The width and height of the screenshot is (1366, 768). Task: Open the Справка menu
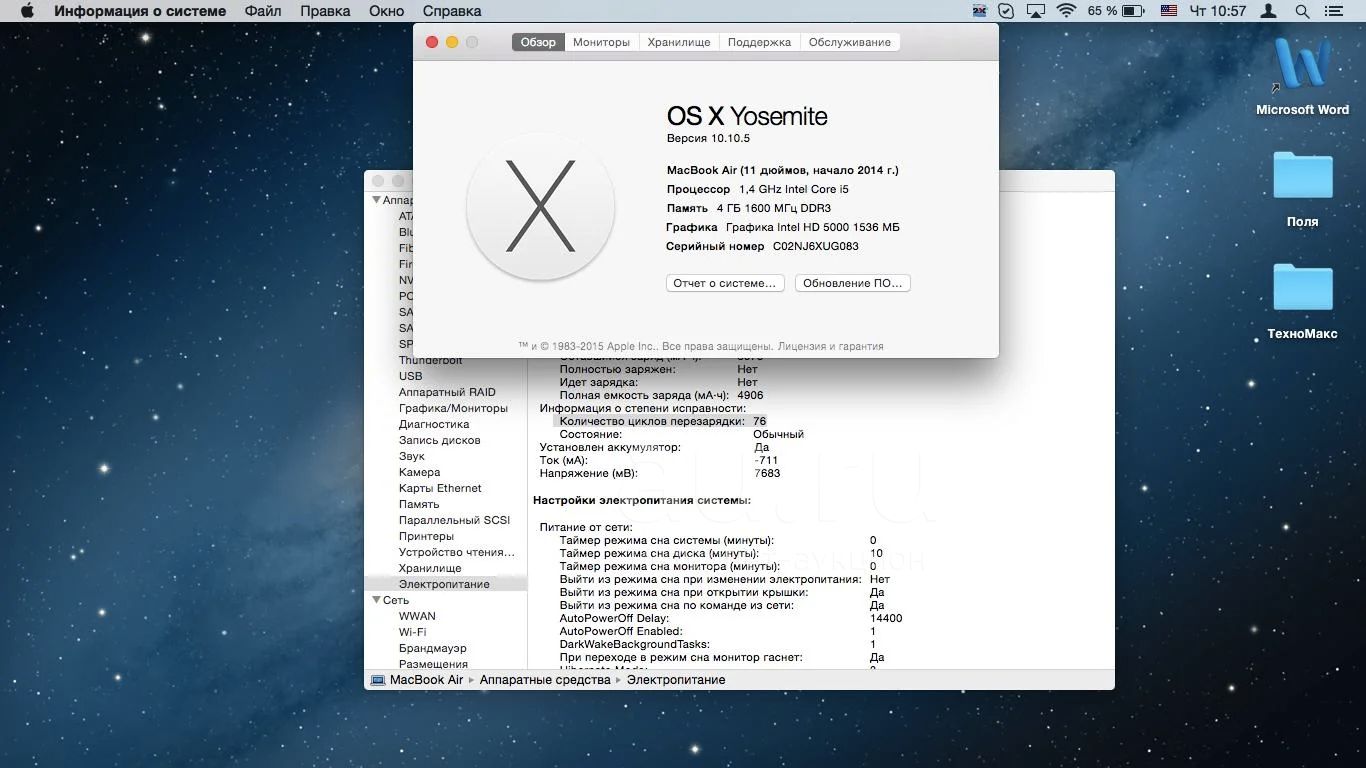tap(451, 11)
